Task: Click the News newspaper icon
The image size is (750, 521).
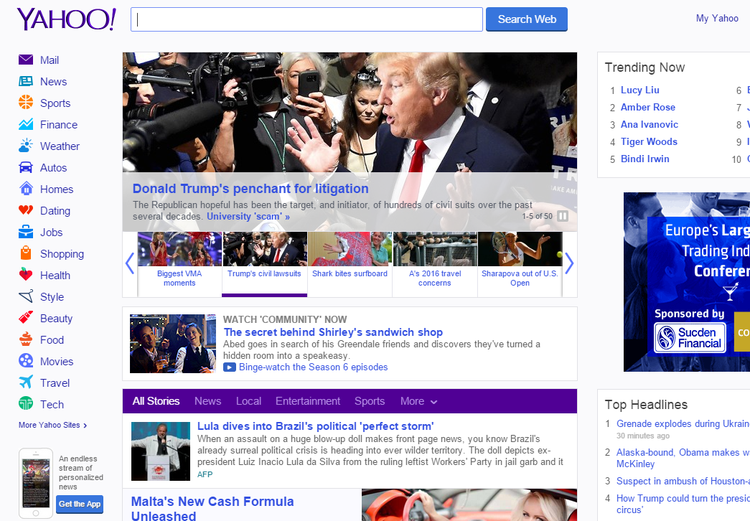Action: click(26, 81)
